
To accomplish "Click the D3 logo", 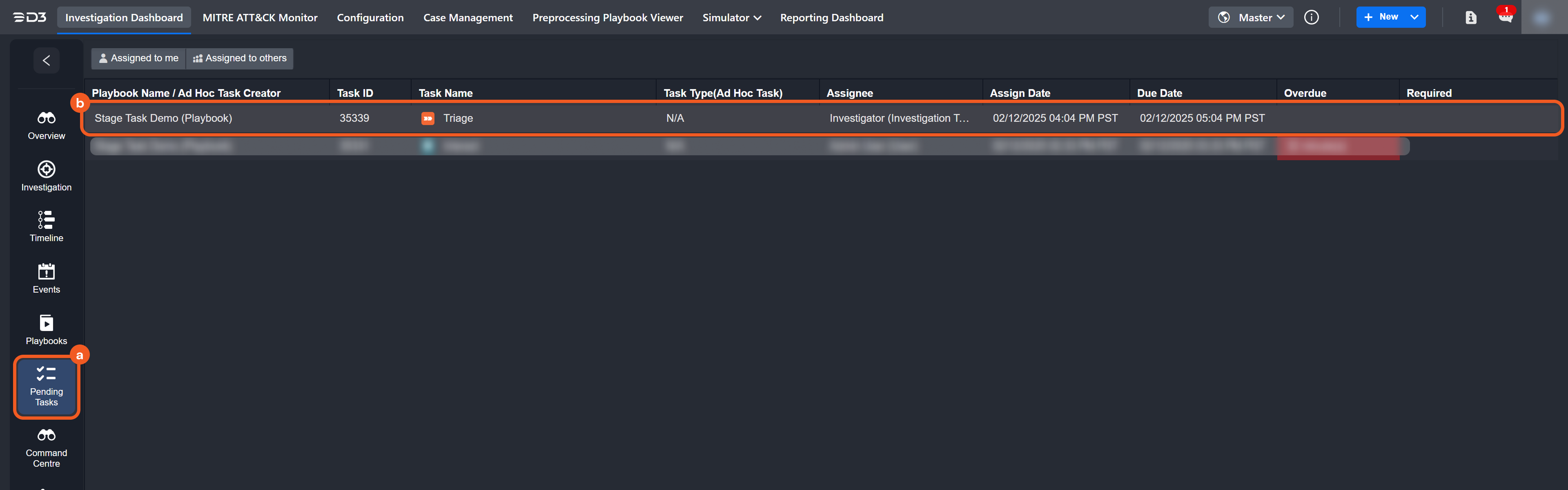I will (x=30, y=18).
